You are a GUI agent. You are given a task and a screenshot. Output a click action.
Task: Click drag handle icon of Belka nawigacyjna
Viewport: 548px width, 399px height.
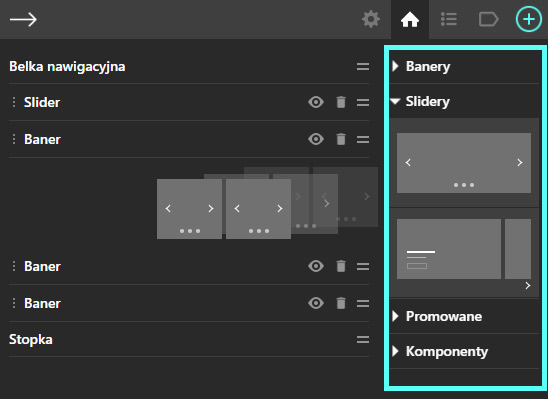pyautogui.click(x=363, y=66)
